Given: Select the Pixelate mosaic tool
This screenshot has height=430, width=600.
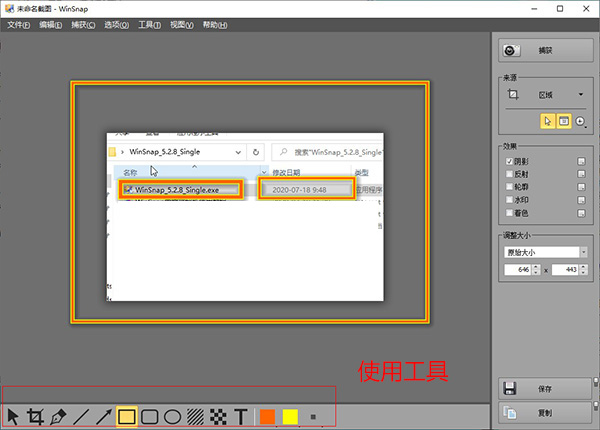Looking at the screenshot, I should 218,417.
